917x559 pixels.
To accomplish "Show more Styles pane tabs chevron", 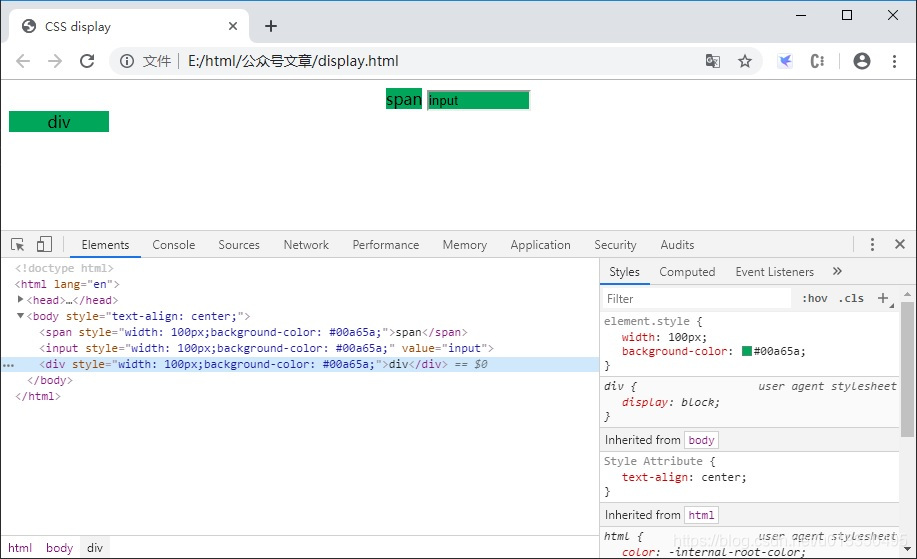I will pos(837,271).
